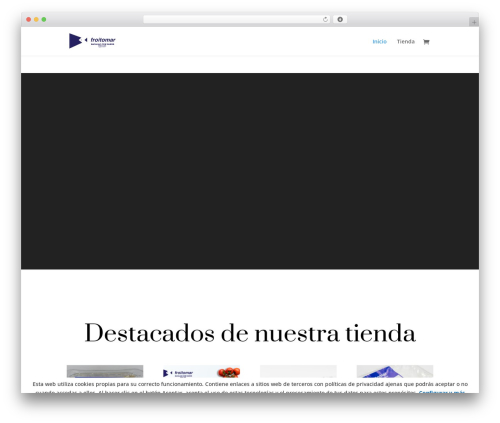Minimize window with the yellow button

point(36,20)
